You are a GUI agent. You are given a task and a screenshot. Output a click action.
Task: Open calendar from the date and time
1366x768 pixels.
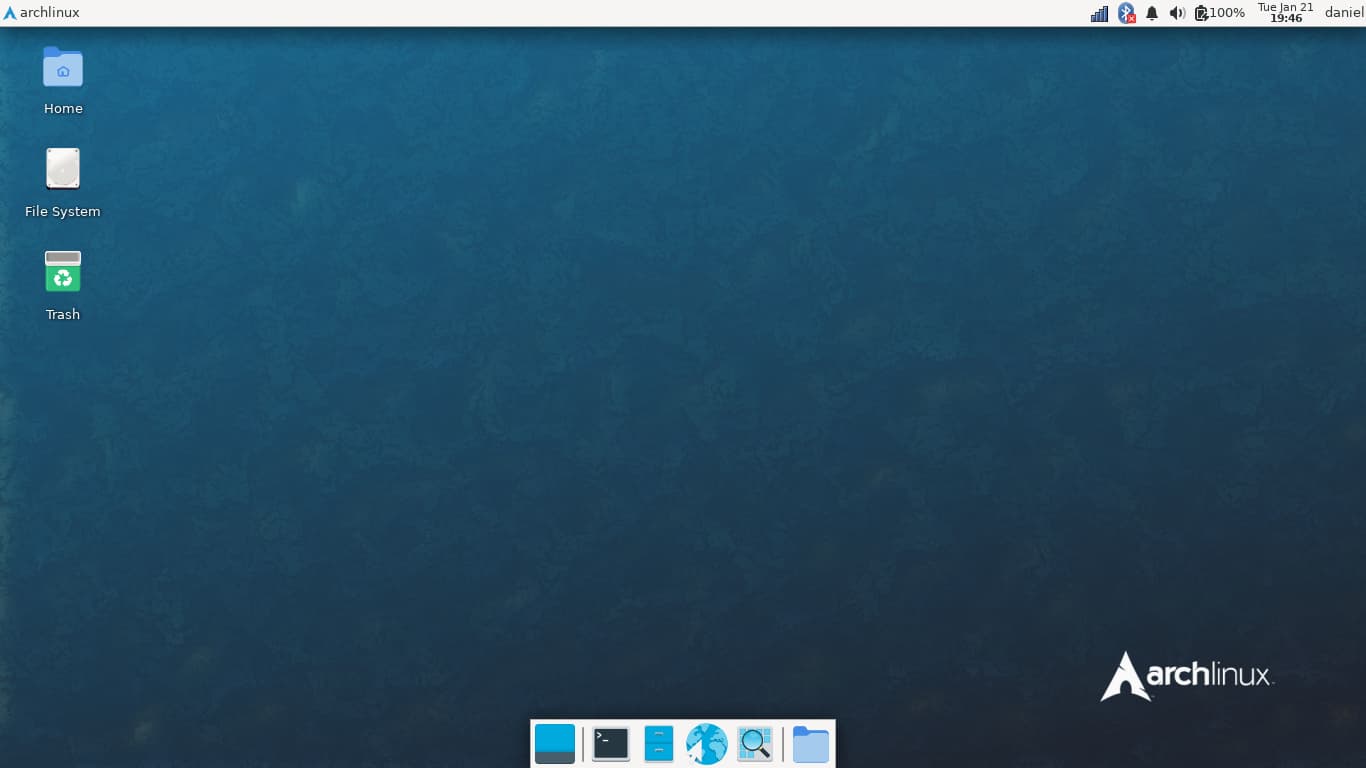(x=1285, y=13)
